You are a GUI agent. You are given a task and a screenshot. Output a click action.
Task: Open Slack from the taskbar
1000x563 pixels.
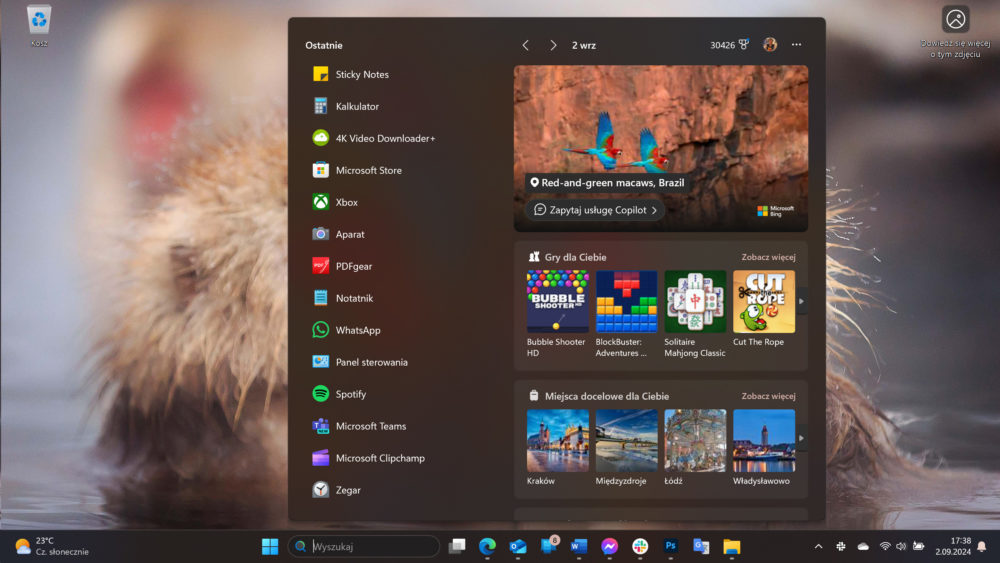click(640, 546)
